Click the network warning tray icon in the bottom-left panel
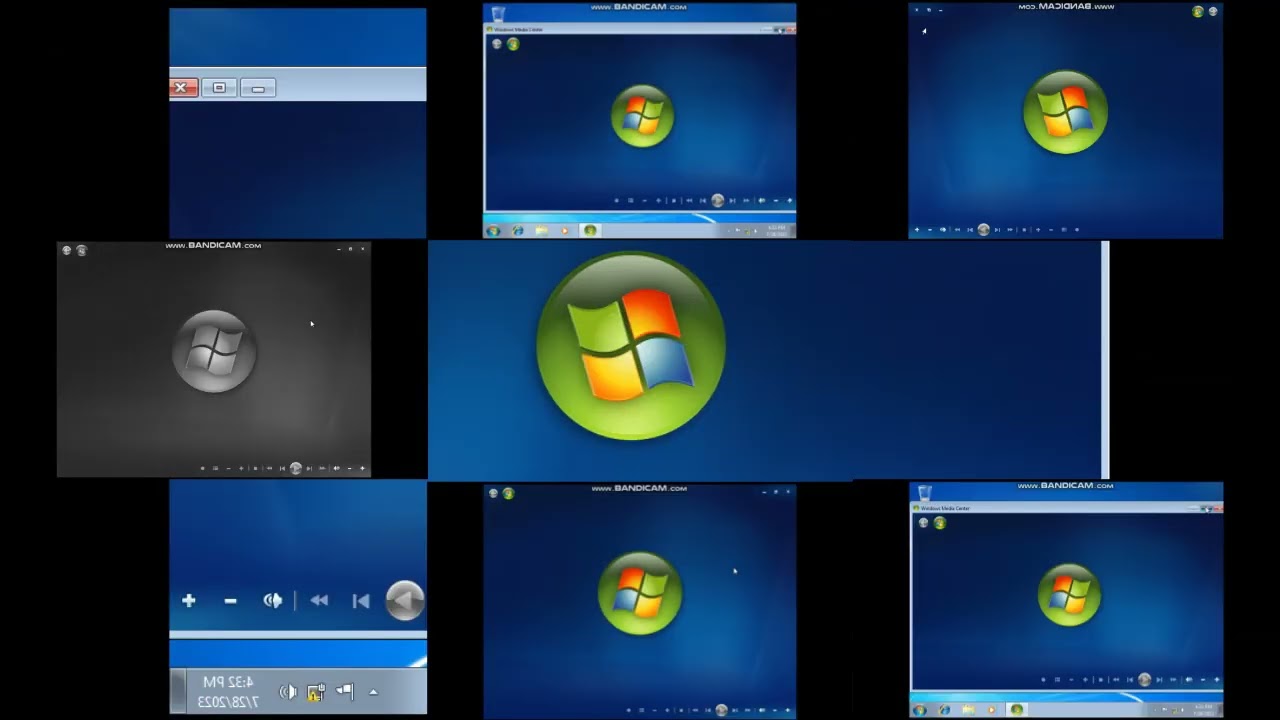Viewport: 1280px width, 720px height. point(316,691)
